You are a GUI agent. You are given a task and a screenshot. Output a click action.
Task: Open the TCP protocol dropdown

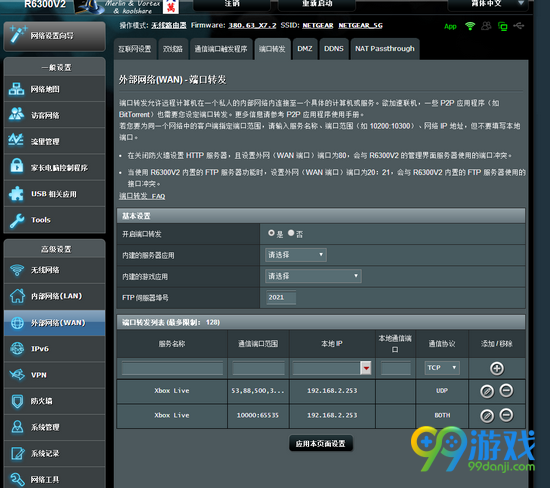[x=442, y=368]
